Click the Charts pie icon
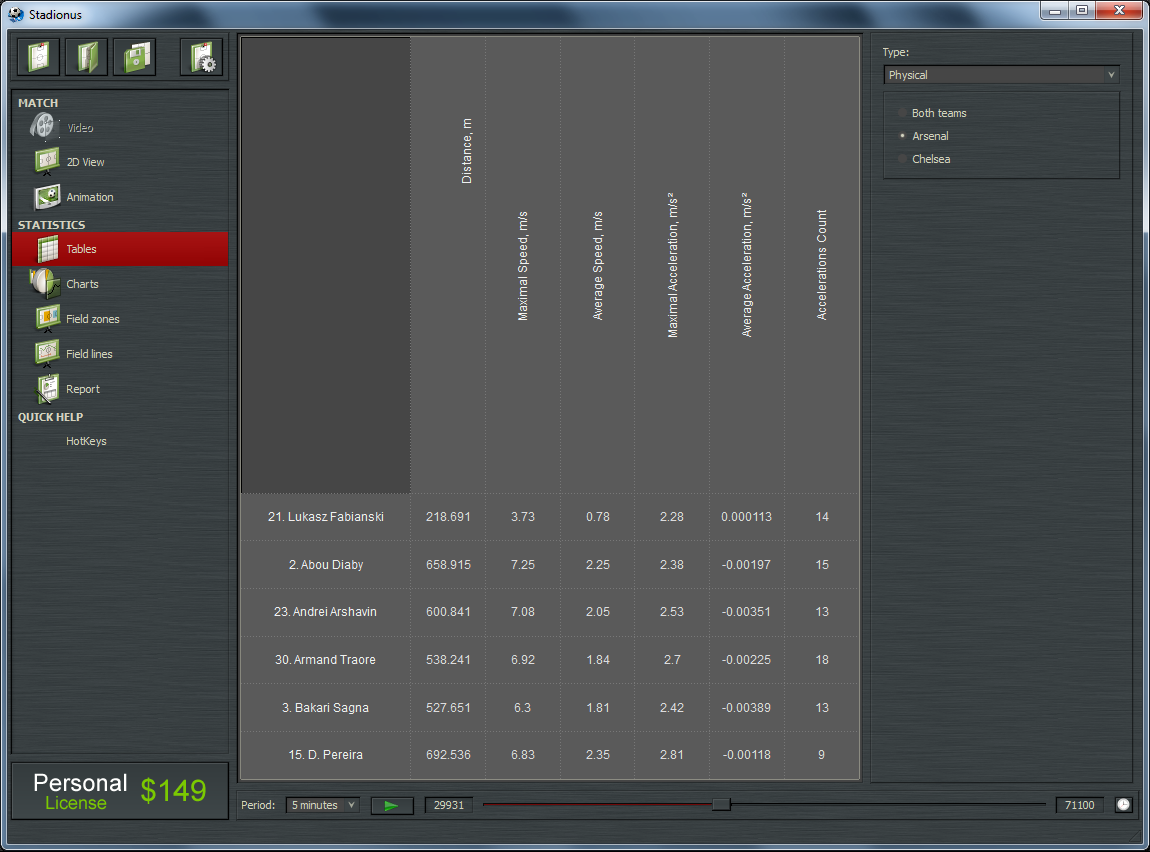Screen dimensions: 1150x852 pyautogui.click(x=45, y=284)
